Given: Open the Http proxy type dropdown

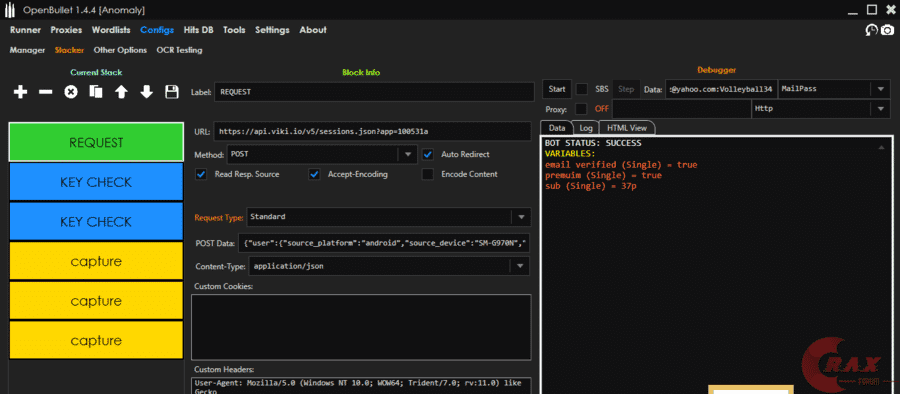Looking at the screenshot, I should coord(880,109).
